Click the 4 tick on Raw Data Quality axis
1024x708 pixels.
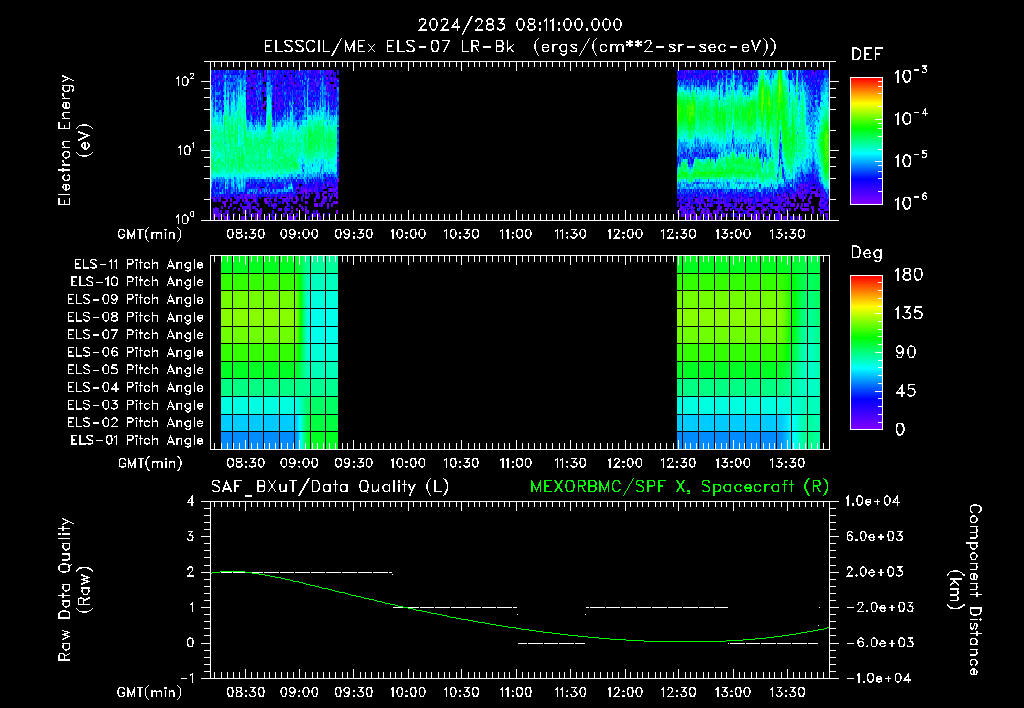point(191,501)
